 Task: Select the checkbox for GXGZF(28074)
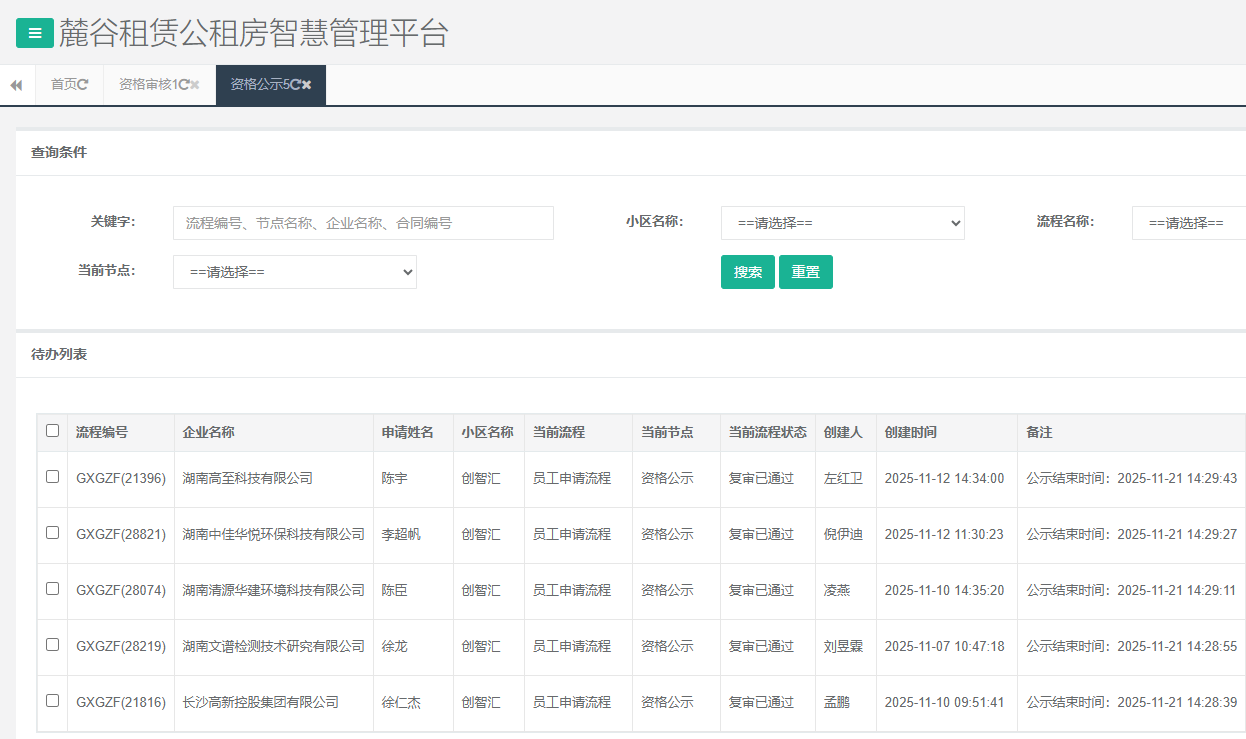point(53,589)
